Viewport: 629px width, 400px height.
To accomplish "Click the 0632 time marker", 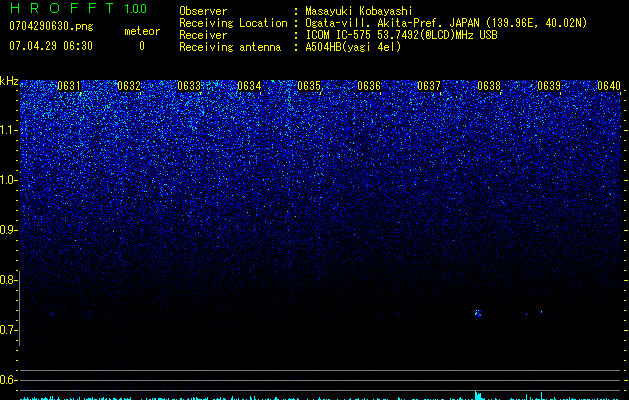I will pyautogui.click(x=129, y=86).
